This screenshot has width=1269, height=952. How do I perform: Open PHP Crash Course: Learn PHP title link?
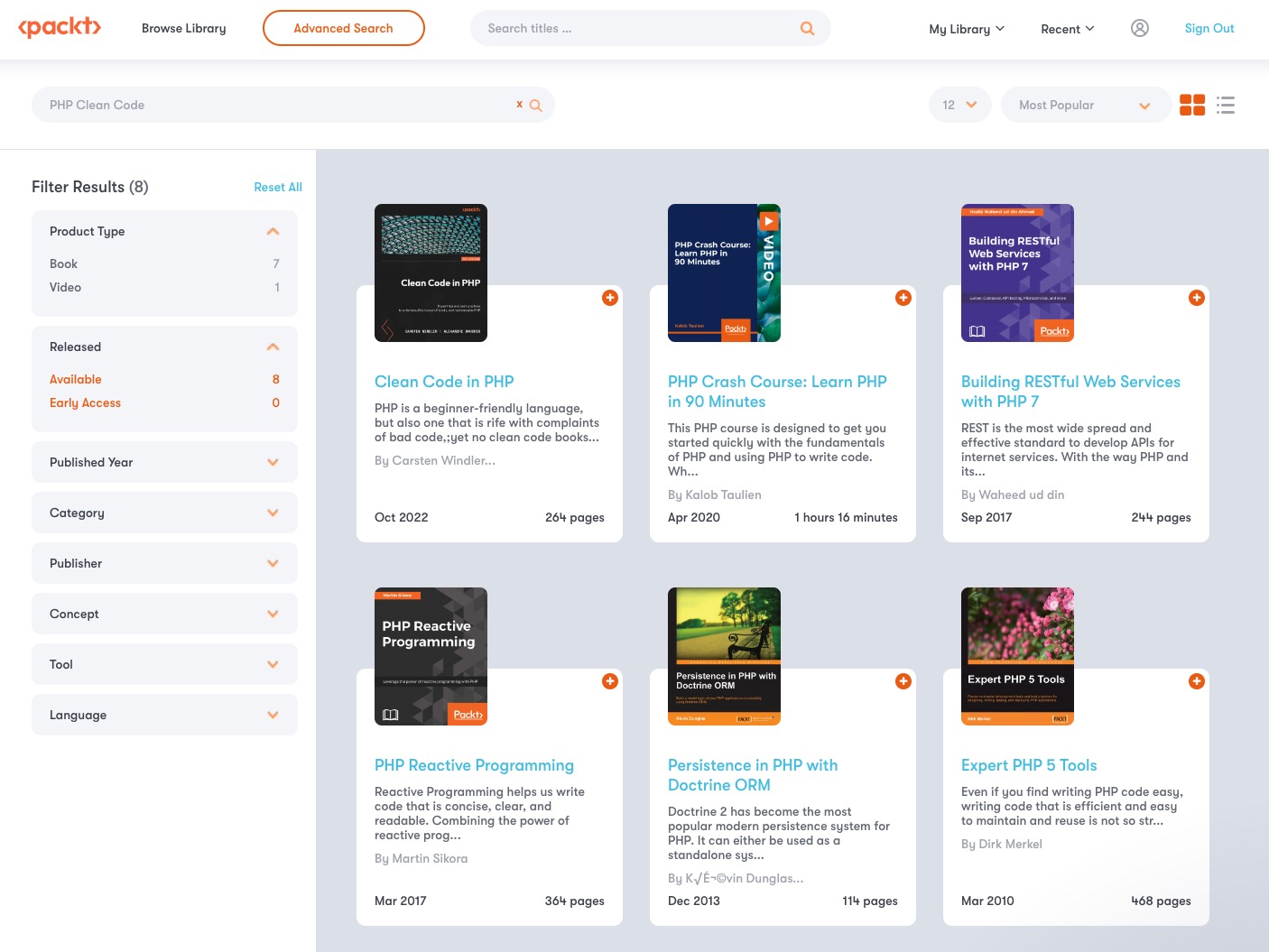pos(777,392)
